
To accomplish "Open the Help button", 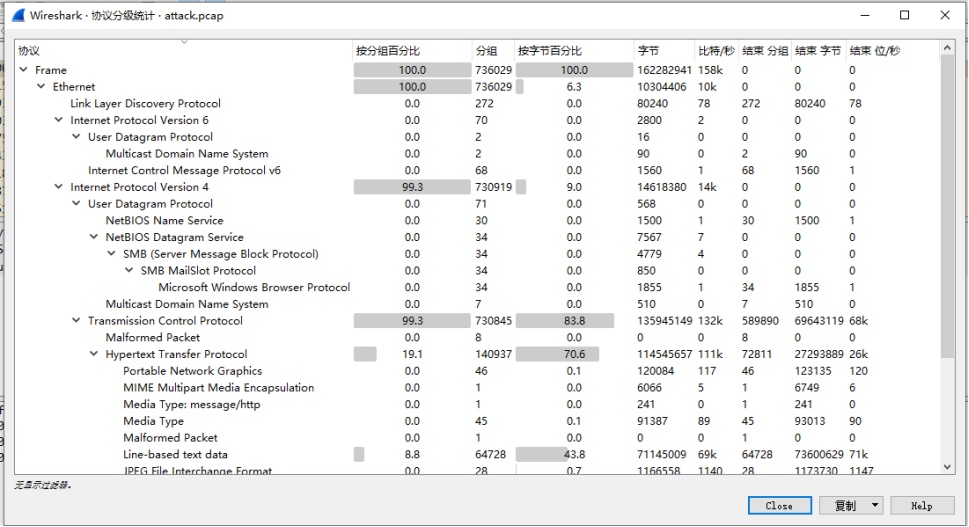I will [x=921, y=505].
